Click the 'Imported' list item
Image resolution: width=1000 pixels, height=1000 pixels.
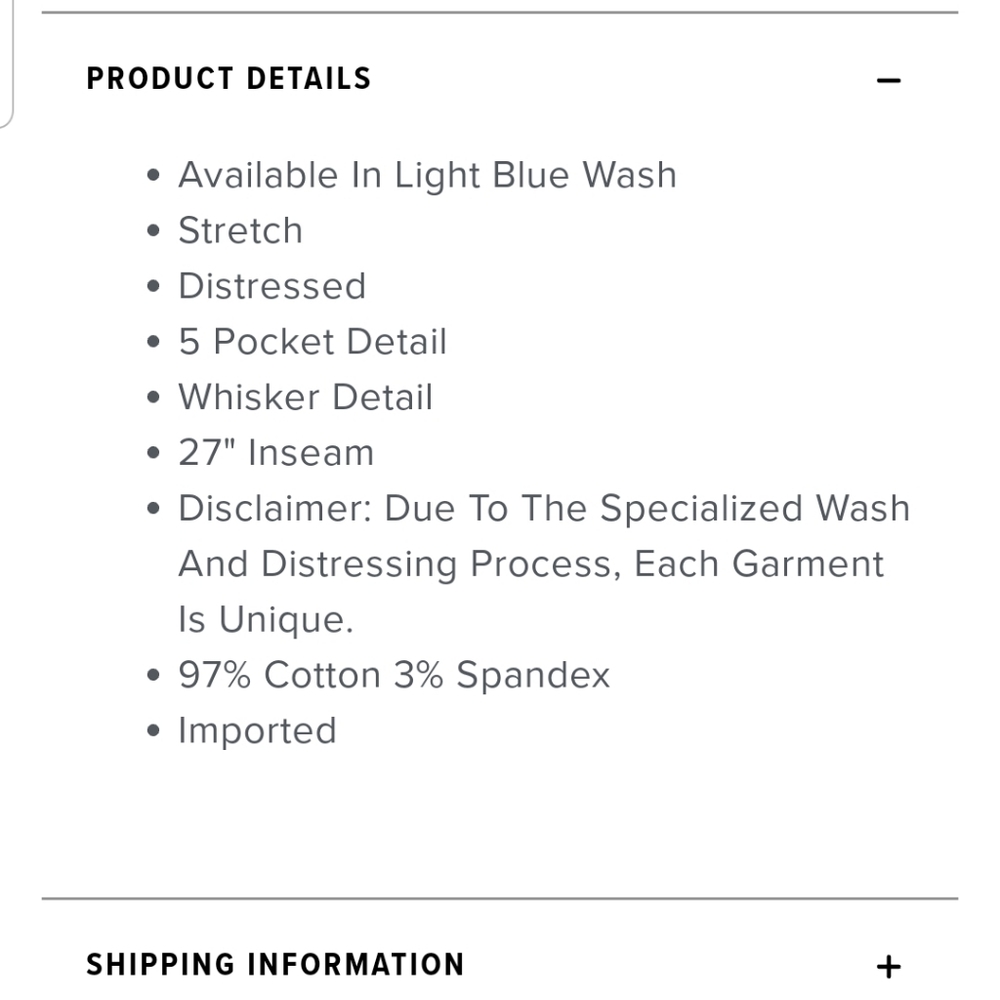point(257,731)
